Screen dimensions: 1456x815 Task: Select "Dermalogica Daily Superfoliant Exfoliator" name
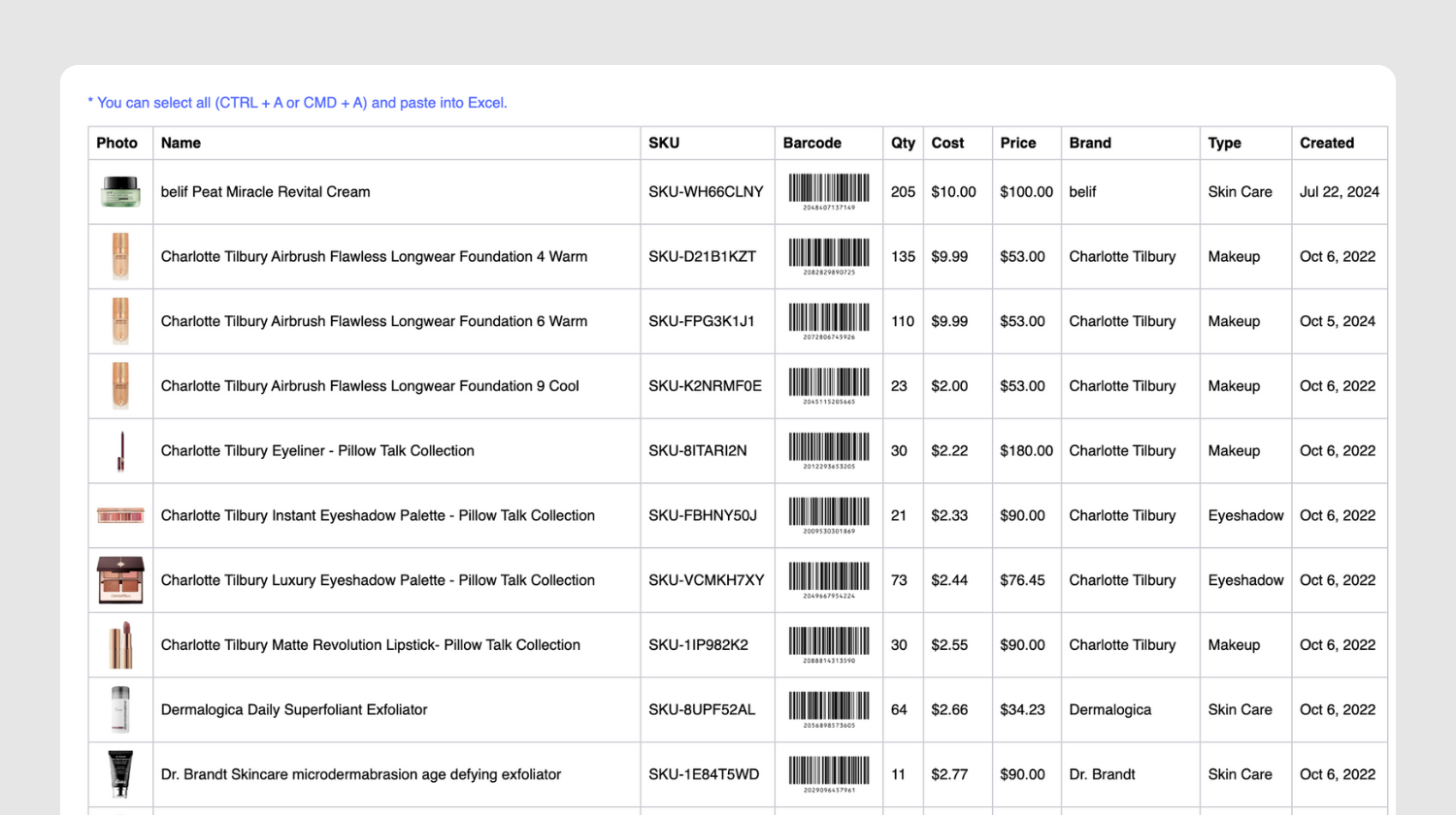tap(294, 709)
